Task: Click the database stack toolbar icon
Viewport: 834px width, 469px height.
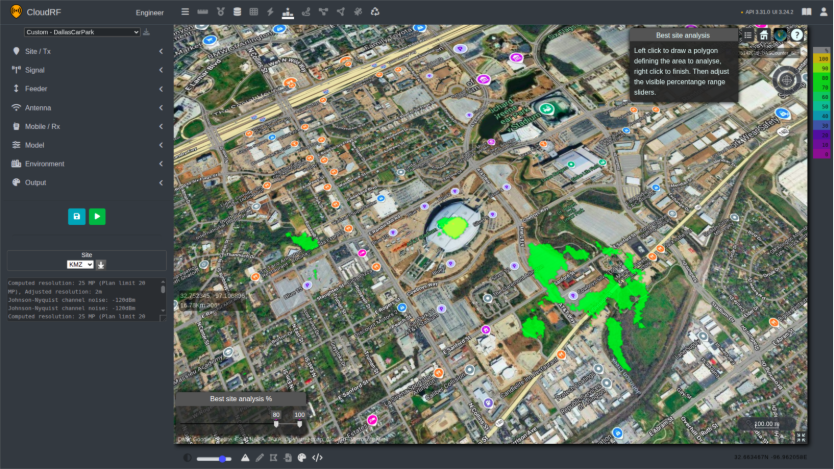Action: (x=236, y=12)
